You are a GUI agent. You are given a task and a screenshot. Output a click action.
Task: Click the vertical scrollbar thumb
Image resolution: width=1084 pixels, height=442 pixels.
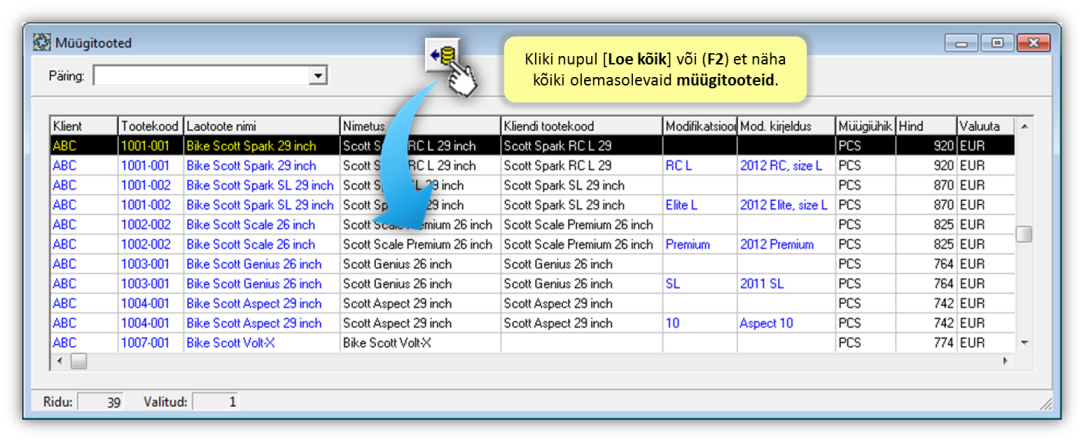tap(1024, 234)
